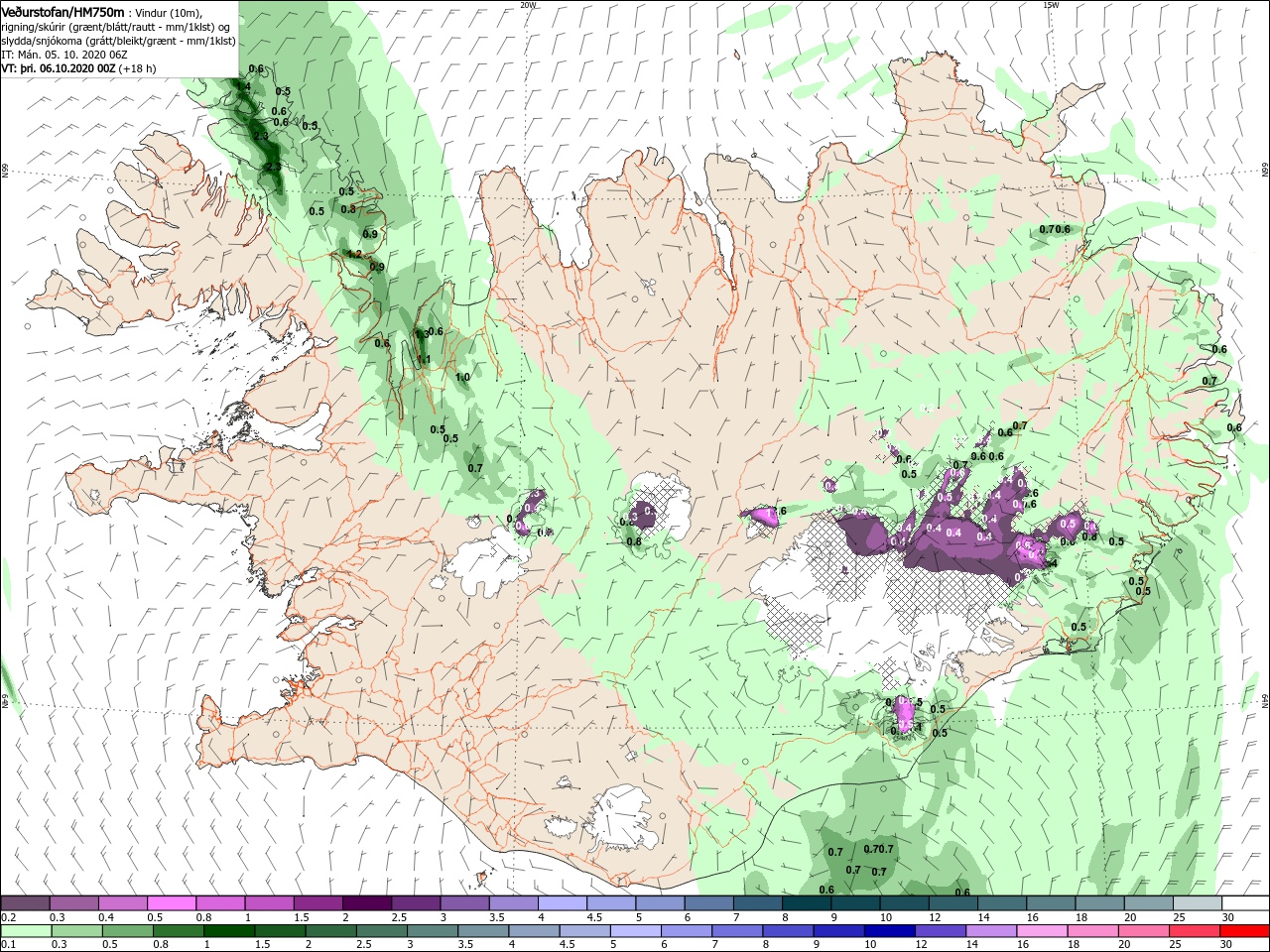
Task: Click the 'VT: þri. 06.10.2020 00Z' valid time
Action: tap(59, 68)
